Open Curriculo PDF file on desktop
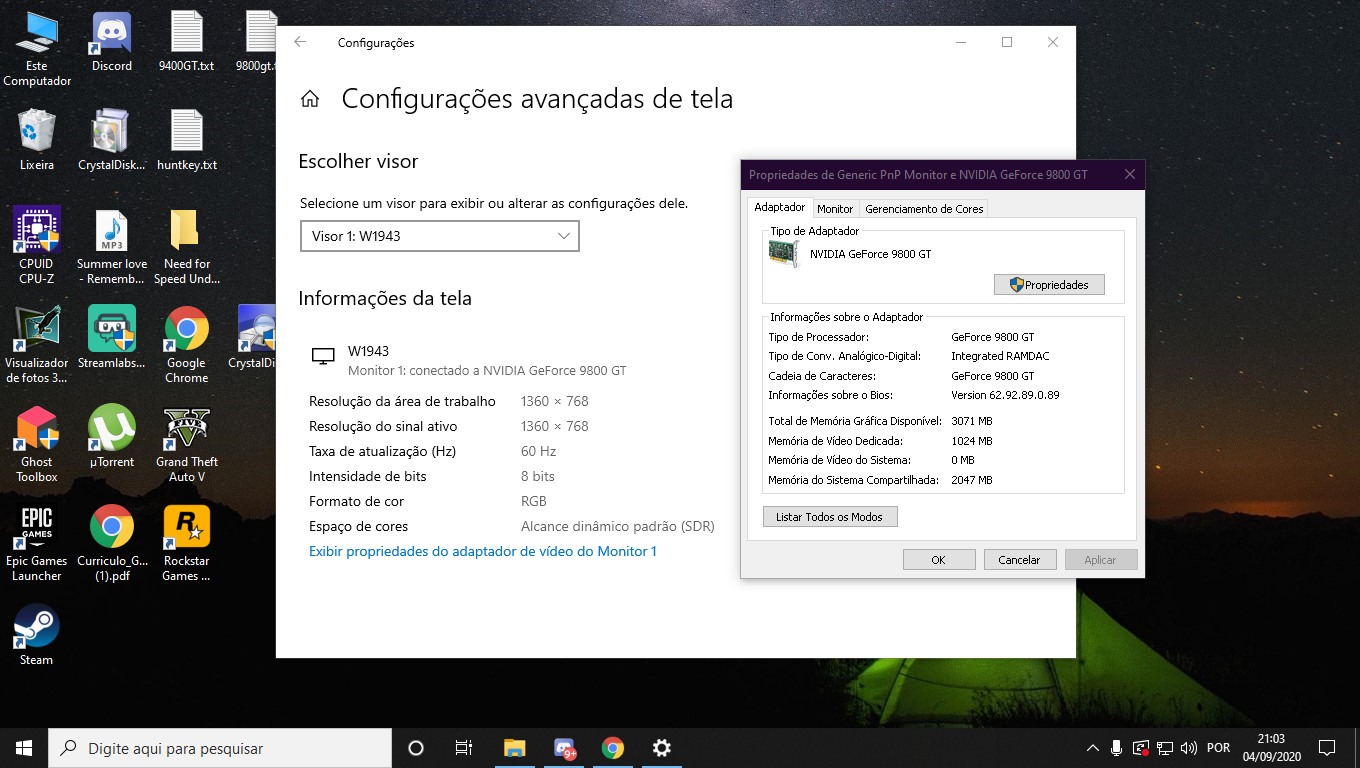 (x=111, y=543)
